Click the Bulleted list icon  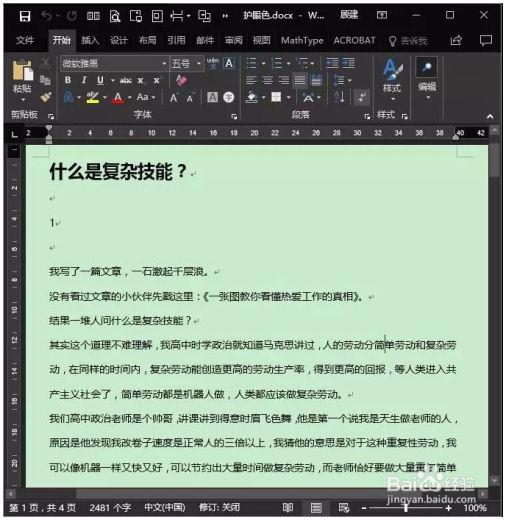tap(251, 63)
